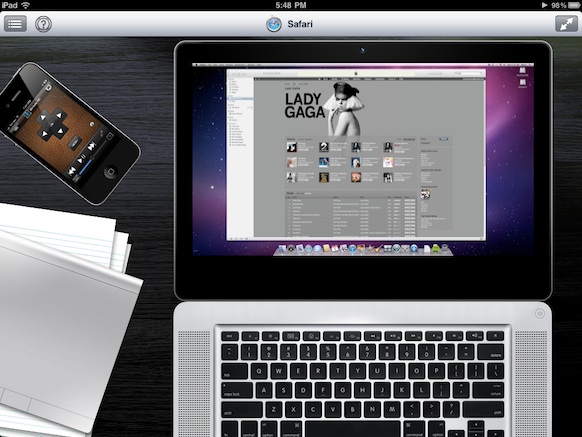582x437 pixels.
Task: Tap the F1 brightness down key
Action: click(x=250, y=336)
